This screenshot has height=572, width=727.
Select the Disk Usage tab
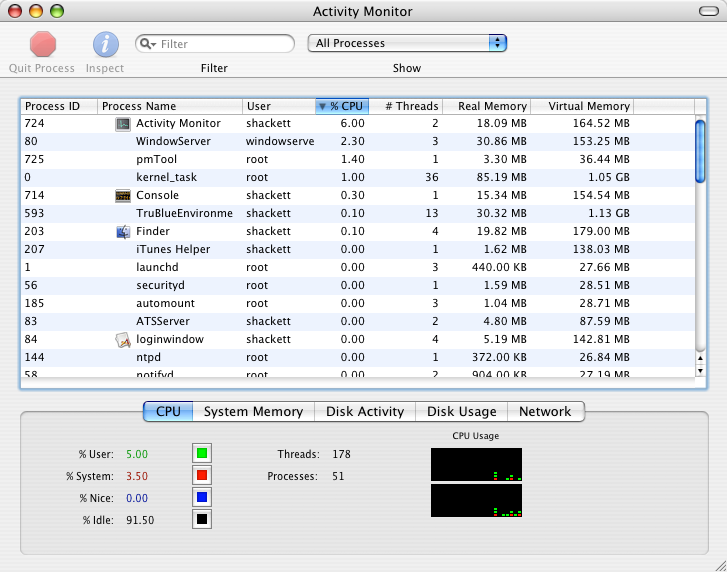click(x=461, y=411)
